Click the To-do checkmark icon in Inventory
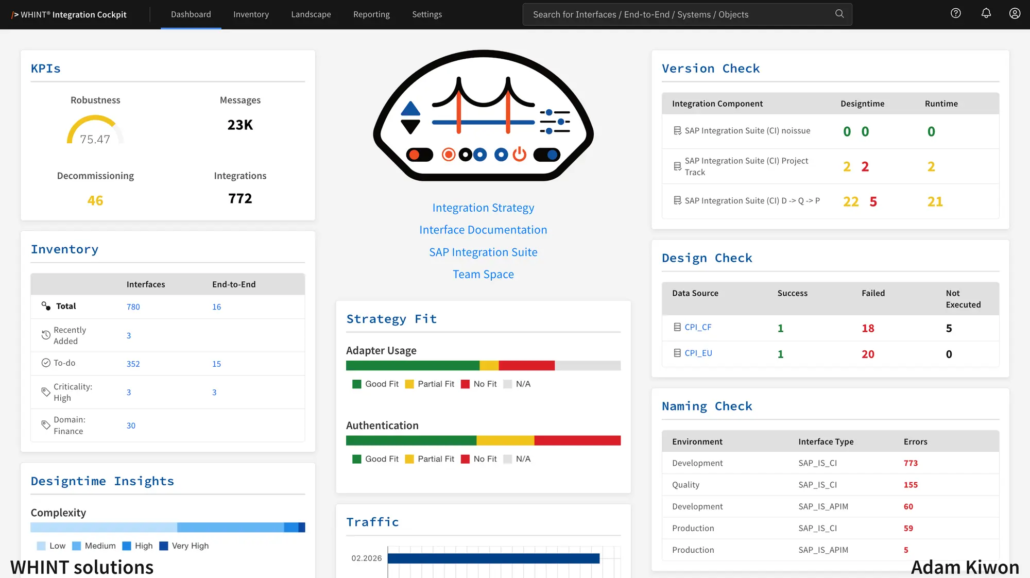Screen dimensions: 1030x578 tap(46, 363)
